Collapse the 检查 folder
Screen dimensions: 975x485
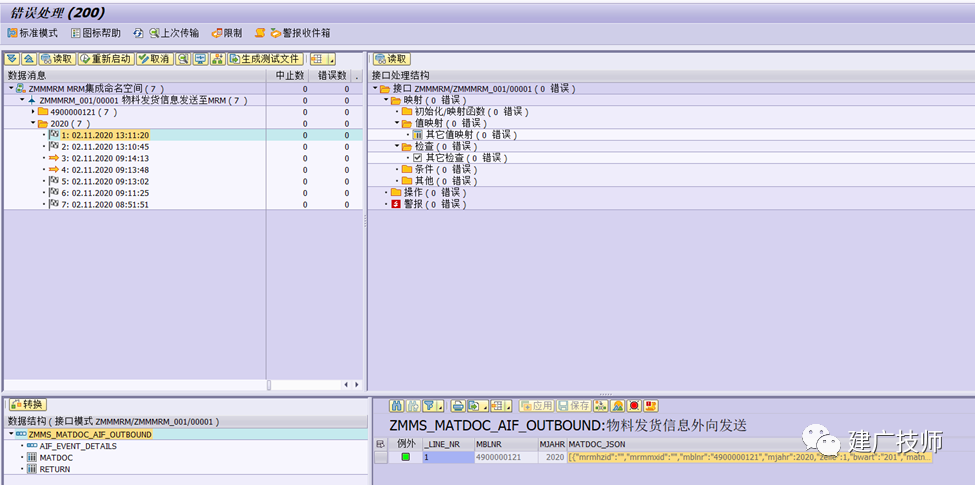[397, 146]
